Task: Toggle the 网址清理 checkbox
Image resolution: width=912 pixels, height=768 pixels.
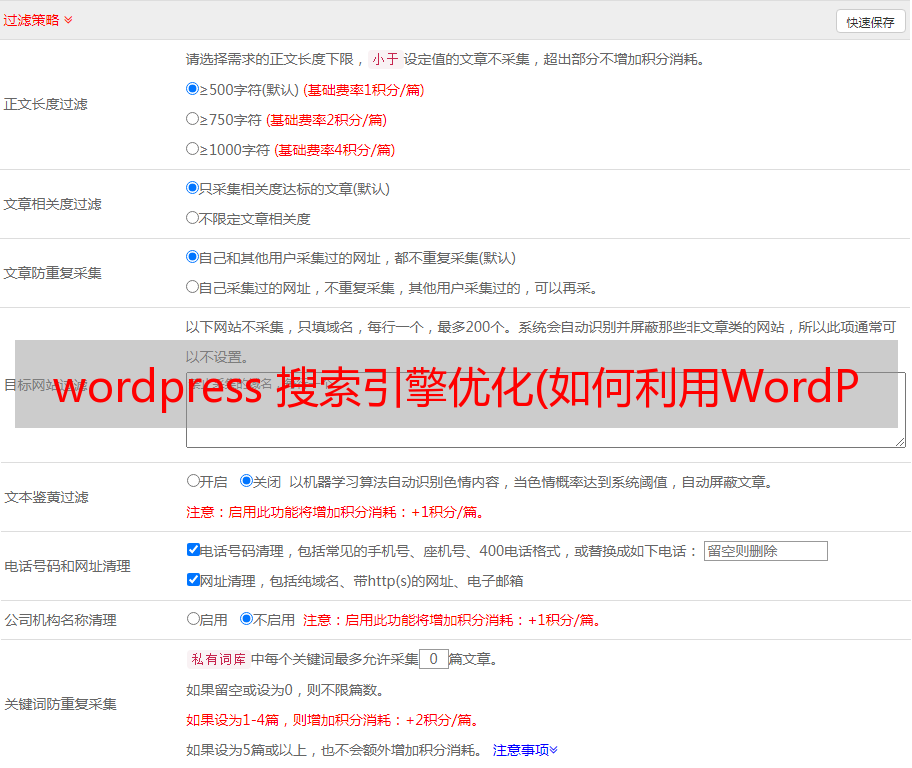Action: coord(193,580)
